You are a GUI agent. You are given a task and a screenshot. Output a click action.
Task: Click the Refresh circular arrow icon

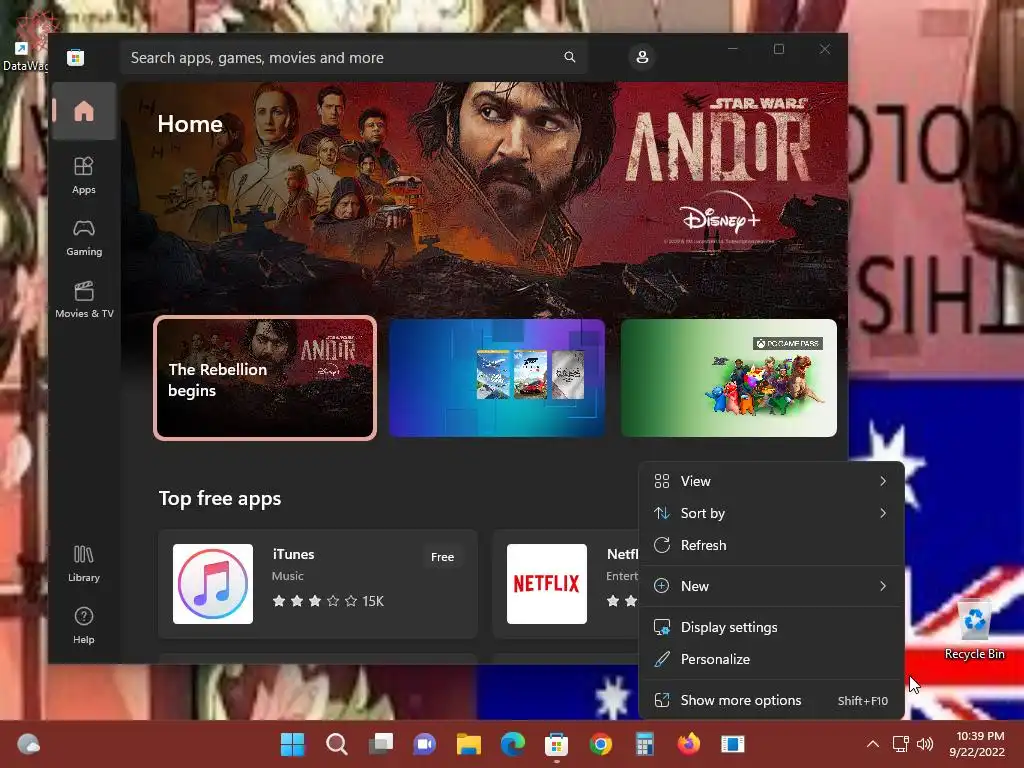[x=662, y=545]
